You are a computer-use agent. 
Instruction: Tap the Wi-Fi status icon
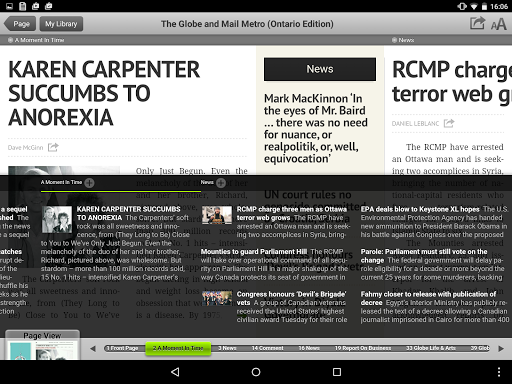[474, 6]
